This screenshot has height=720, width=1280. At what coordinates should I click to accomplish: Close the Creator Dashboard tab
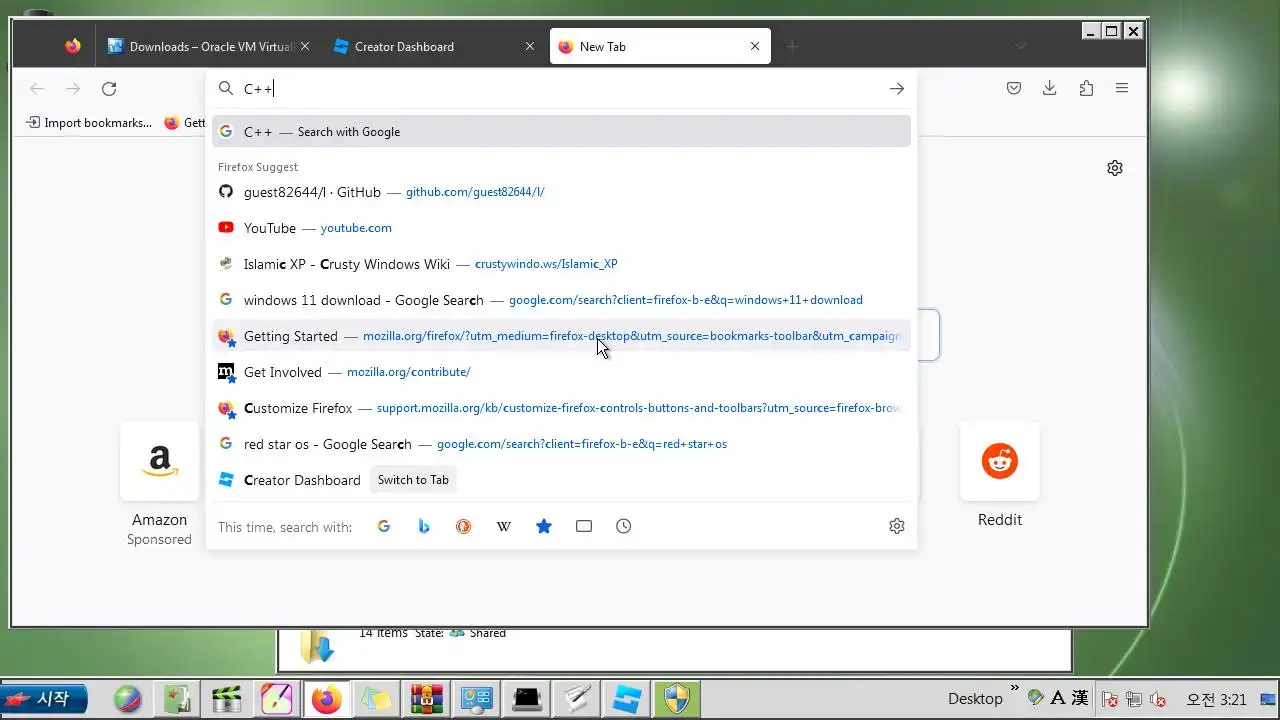(531, 46)
